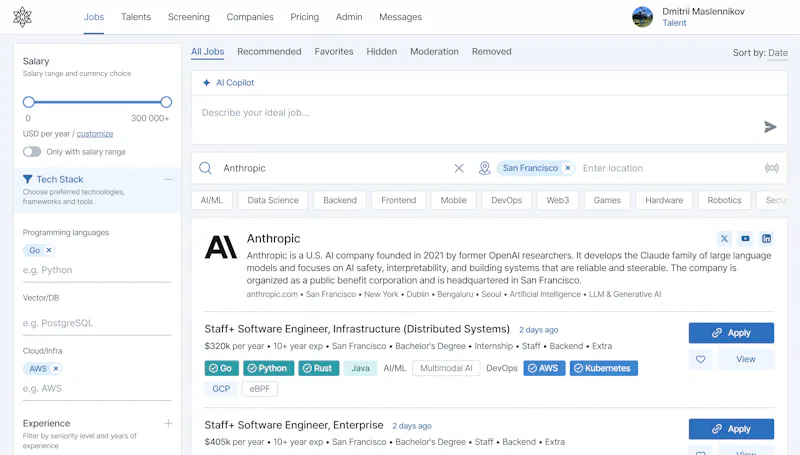Filter by Data Science category chip
This screenshot has width=800, height=455.
(x=273, y=200)
